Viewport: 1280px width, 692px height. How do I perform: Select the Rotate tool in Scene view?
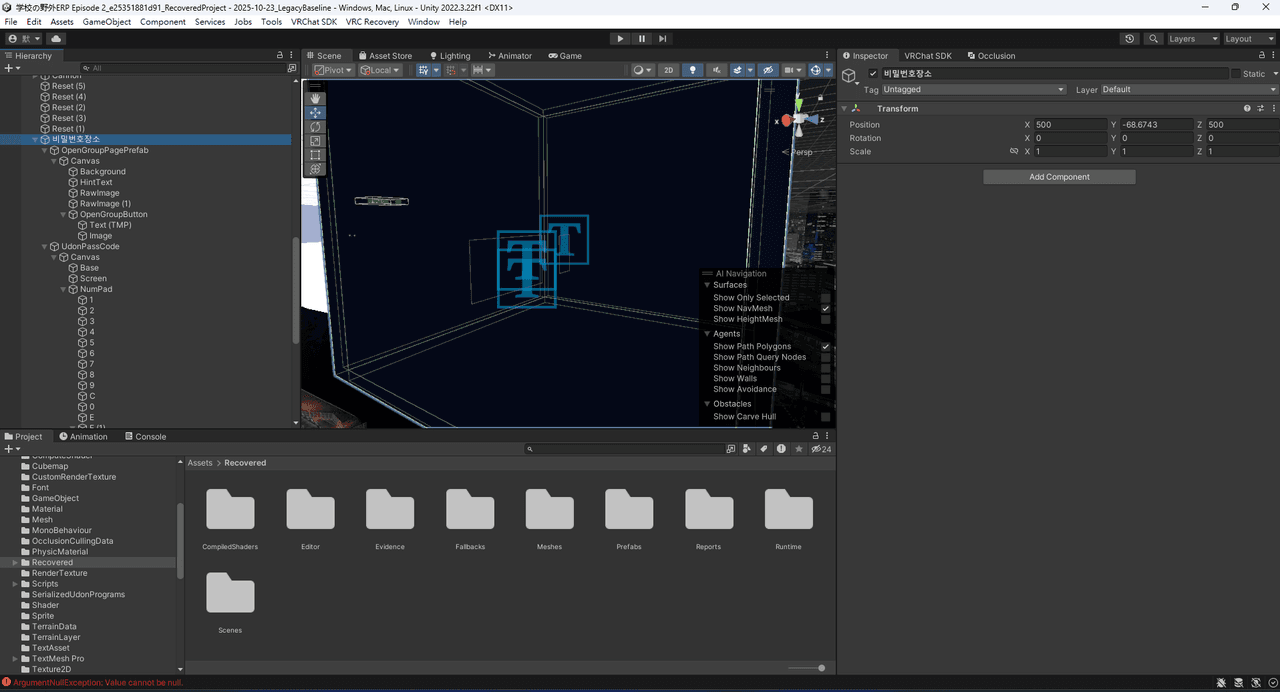pyautogui.click(x=316, y=127)
